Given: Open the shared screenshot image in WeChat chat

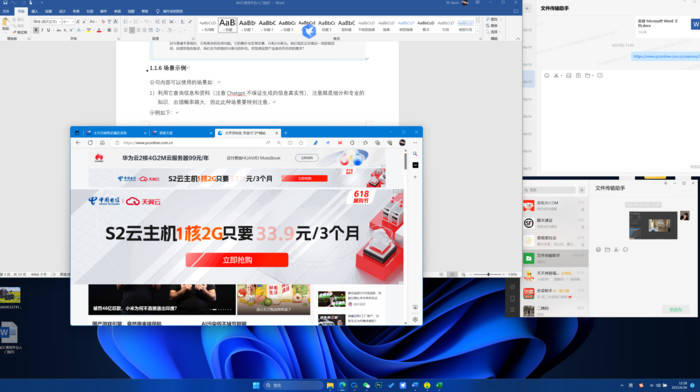Looking at the screenshot, I should click(x=653, y=225).
